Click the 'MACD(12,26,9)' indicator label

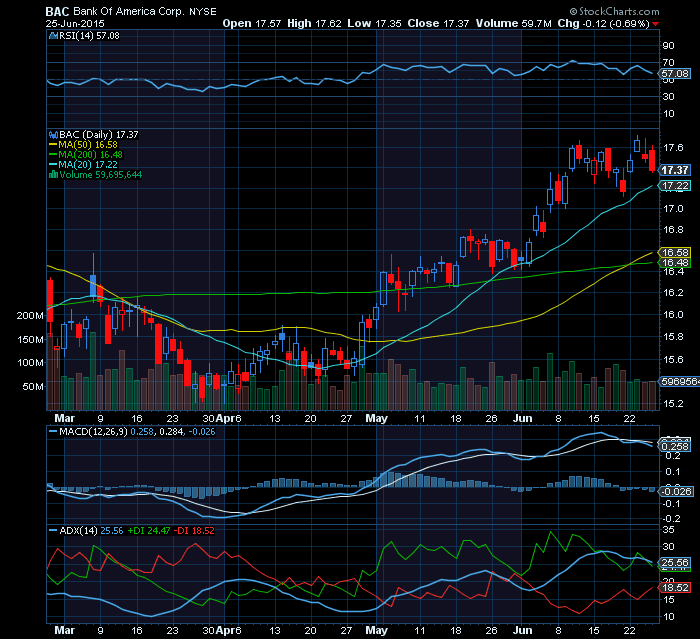click(93, 432)
